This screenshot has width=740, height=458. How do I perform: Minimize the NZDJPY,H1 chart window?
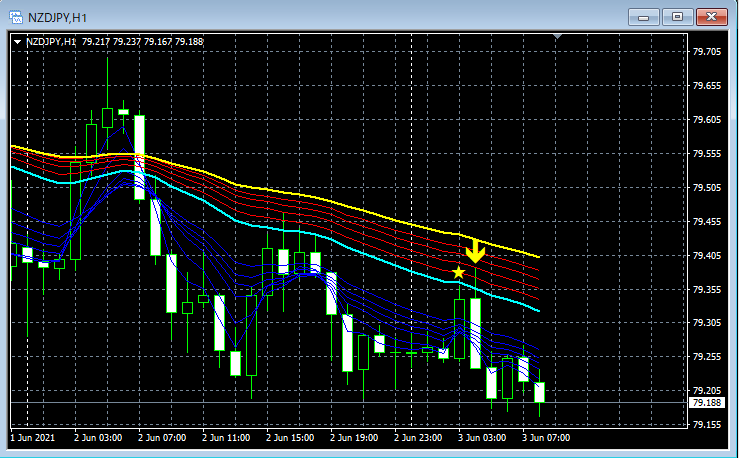(x=643, y=17)
